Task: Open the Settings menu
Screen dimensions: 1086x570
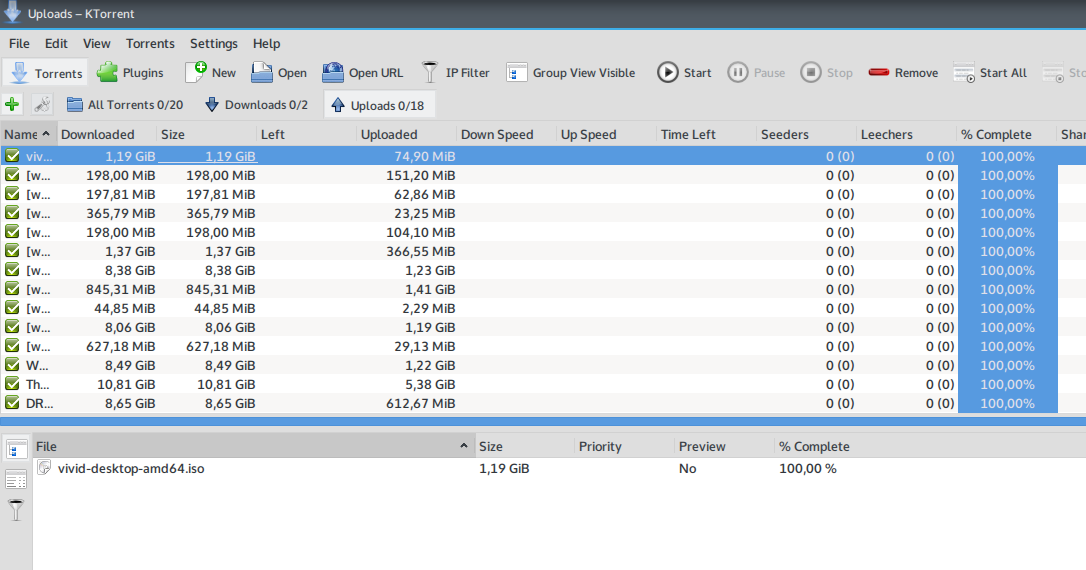Action: (x=213, y=44)
